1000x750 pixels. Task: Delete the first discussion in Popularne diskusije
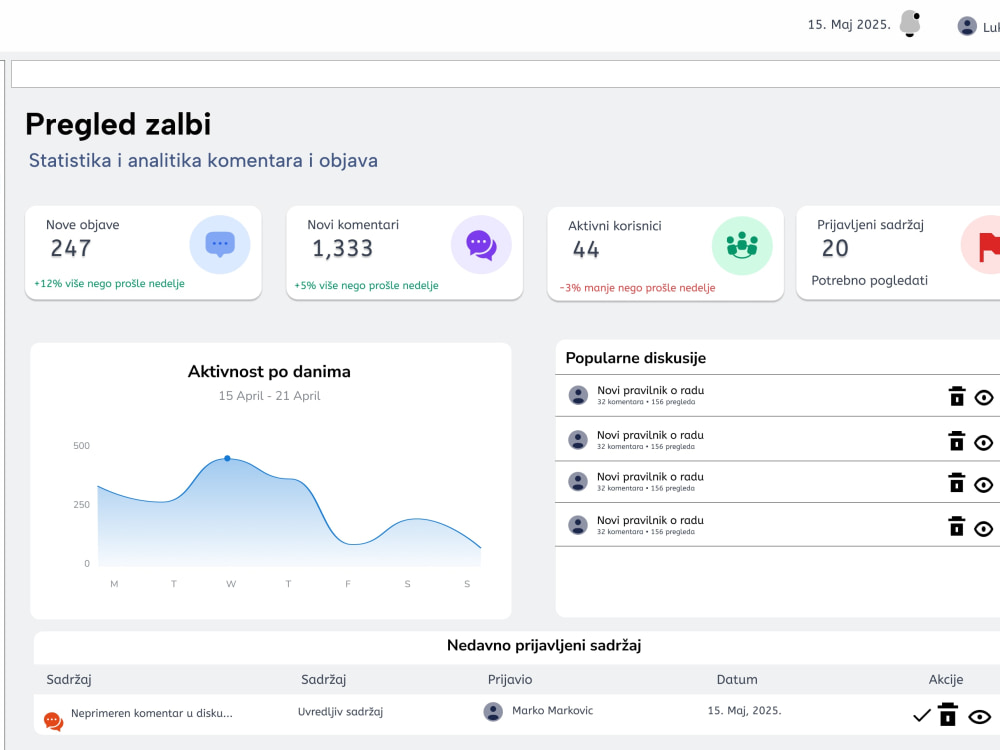coord(957,396)
